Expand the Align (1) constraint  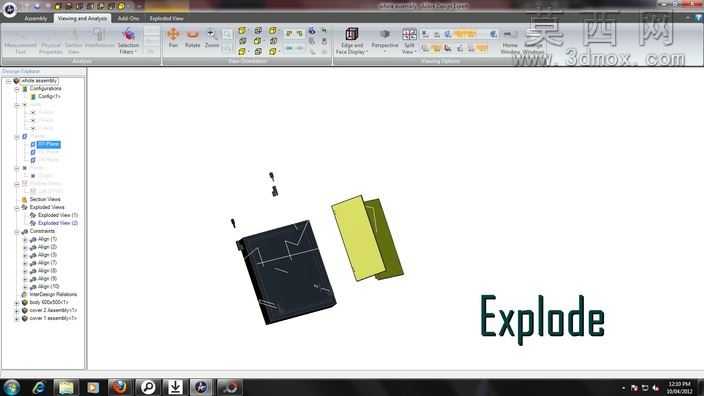[25, 240]
